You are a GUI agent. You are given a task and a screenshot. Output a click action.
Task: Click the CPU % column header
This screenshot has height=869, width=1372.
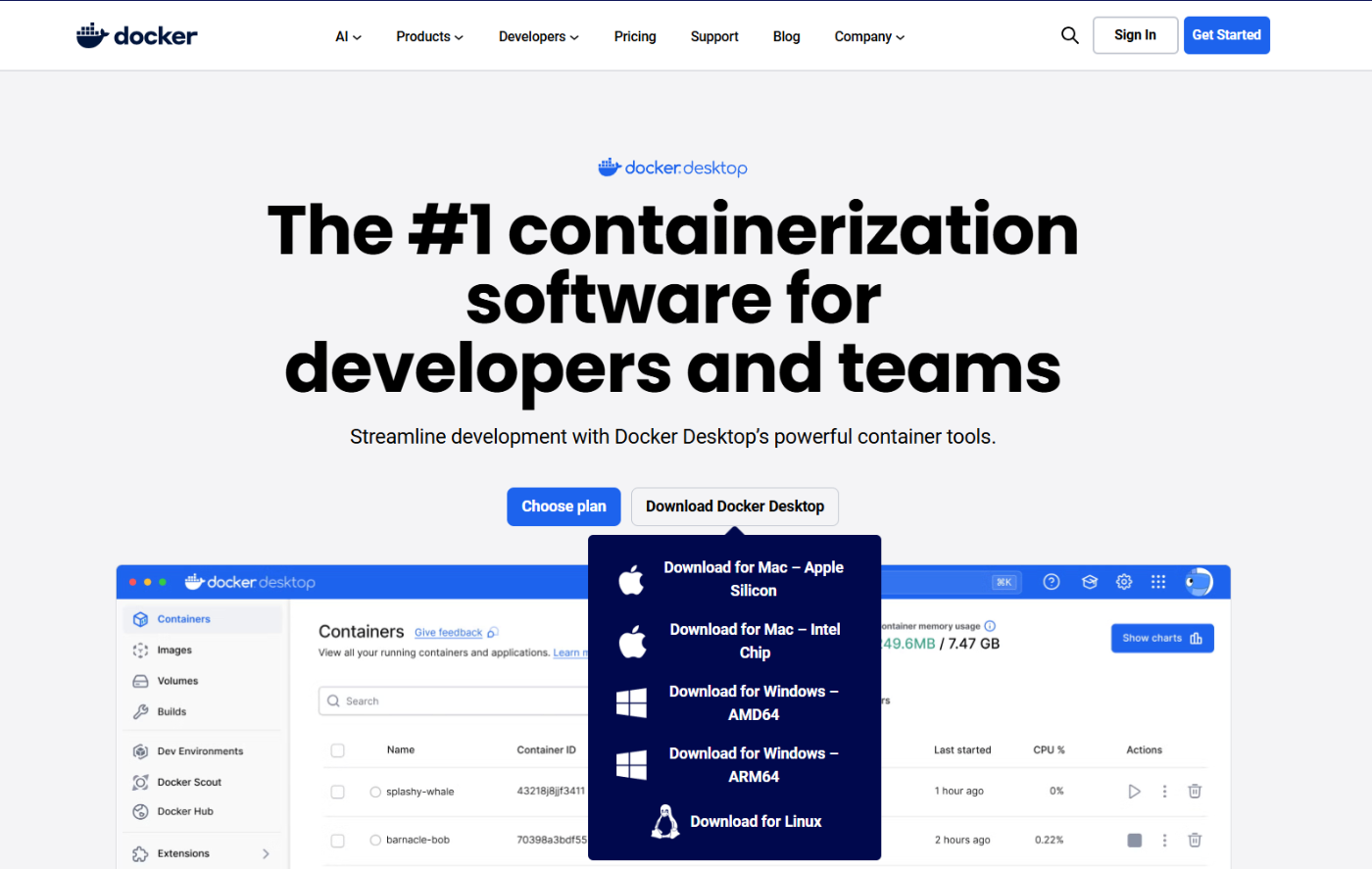tap(1049, 750)
